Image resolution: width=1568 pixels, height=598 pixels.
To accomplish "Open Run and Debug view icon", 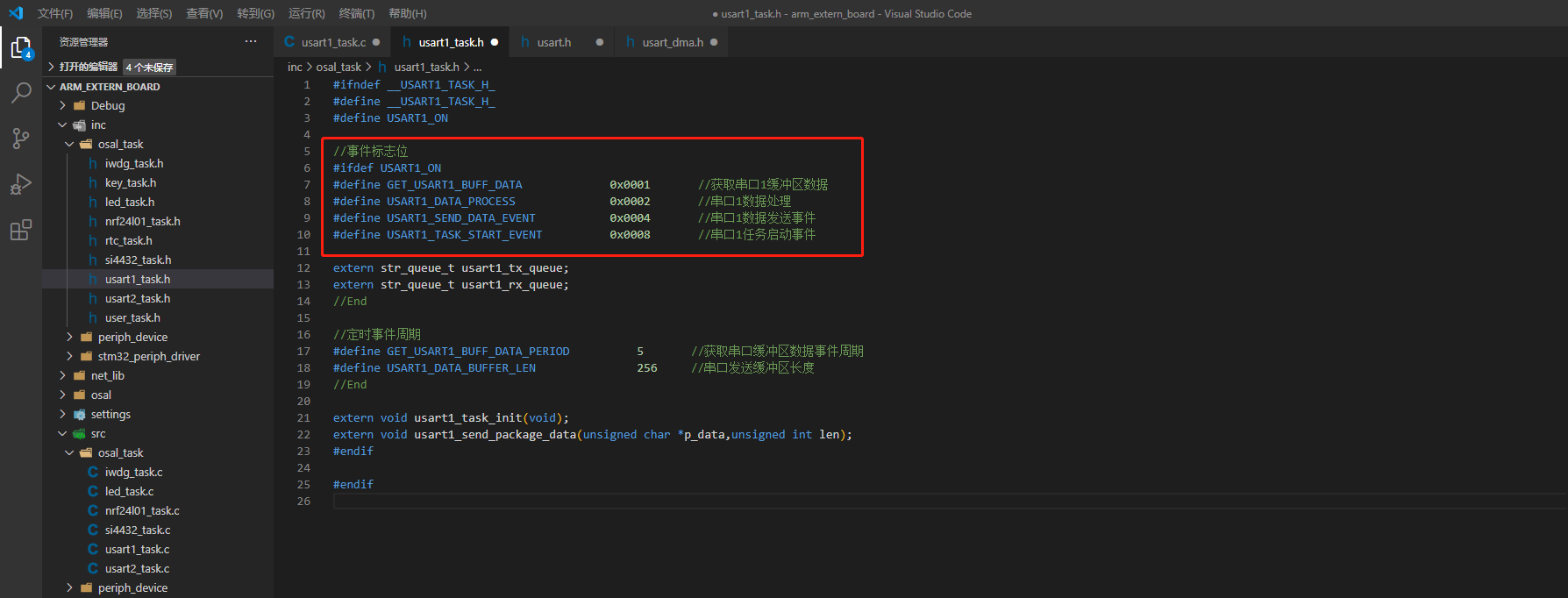I will click(21, 184).
